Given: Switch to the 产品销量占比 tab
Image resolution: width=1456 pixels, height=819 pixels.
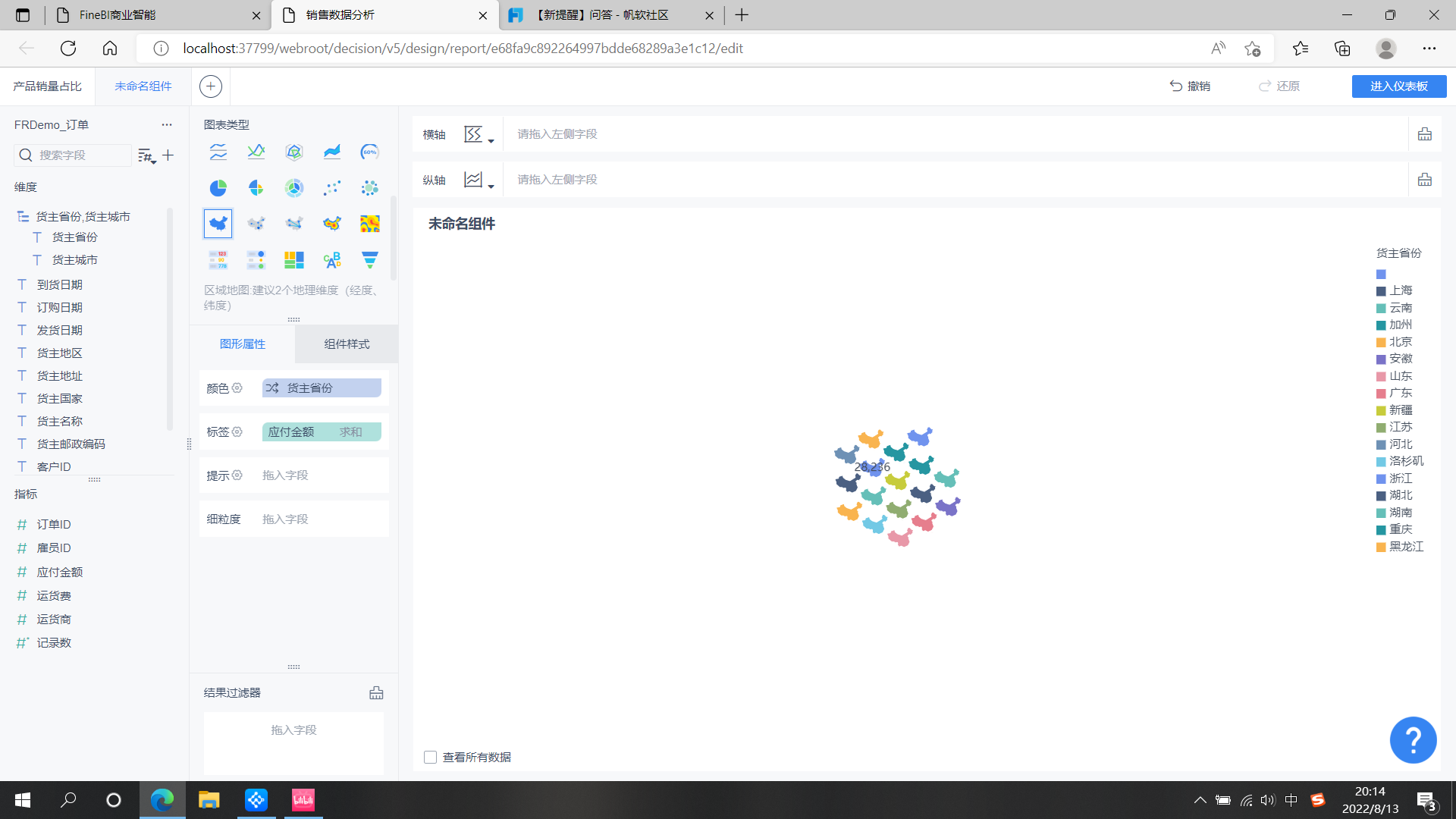Looking at the screenshot, I should (47, 86).
